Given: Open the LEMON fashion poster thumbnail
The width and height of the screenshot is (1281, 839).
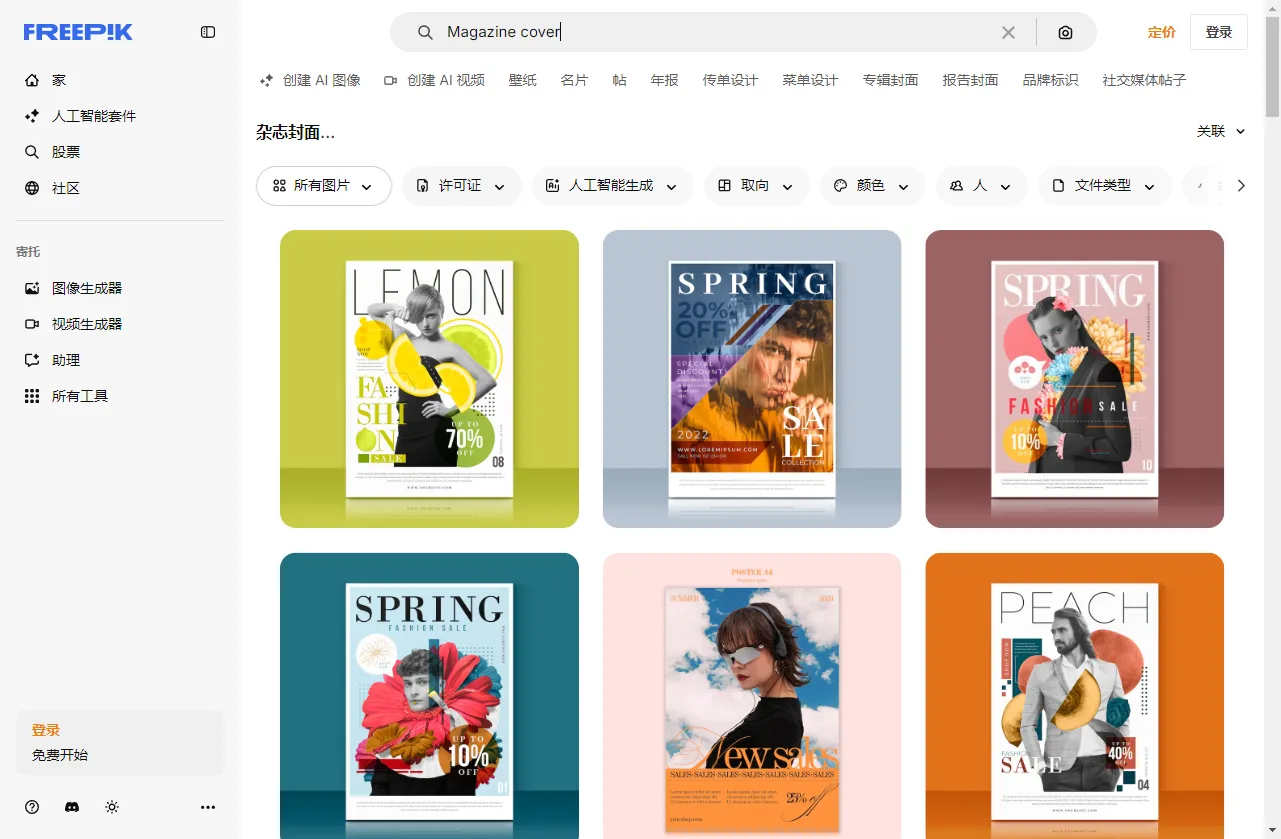Looking at the screenshot, I should point(429,379).
